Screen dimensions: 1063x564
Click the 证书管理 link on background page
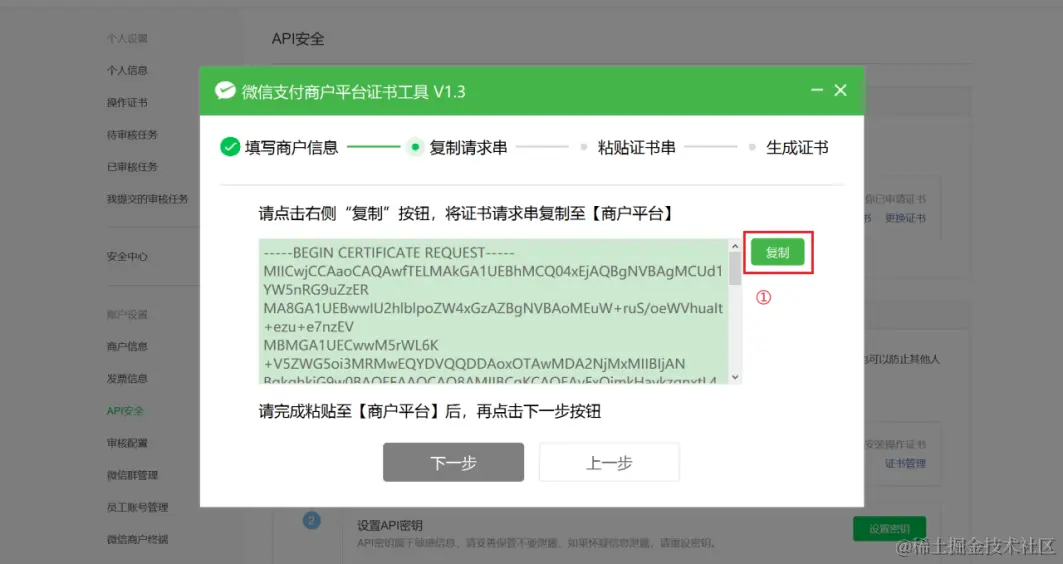click(x=905, y=463)
